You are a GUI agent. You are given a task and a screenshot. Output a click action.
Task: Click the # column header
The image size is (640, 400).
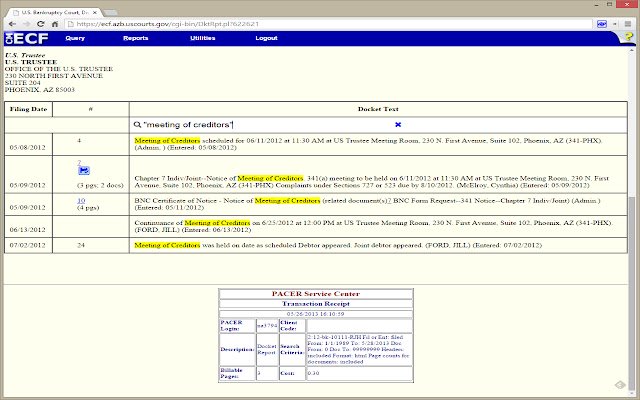pyautogui.click(x=91, y=109)
